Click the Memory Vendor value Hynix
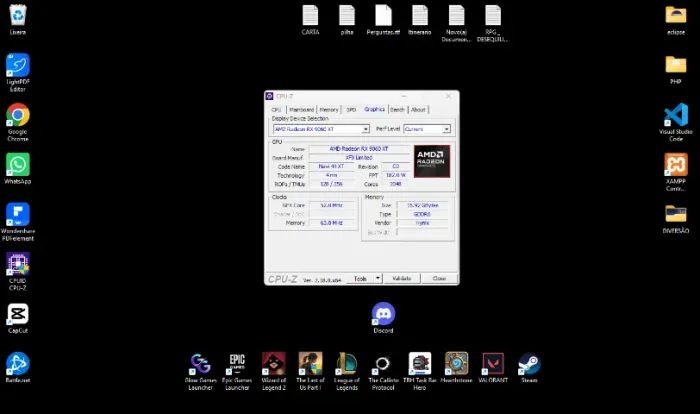Viewport: 700px width, 414px height. 422,223
